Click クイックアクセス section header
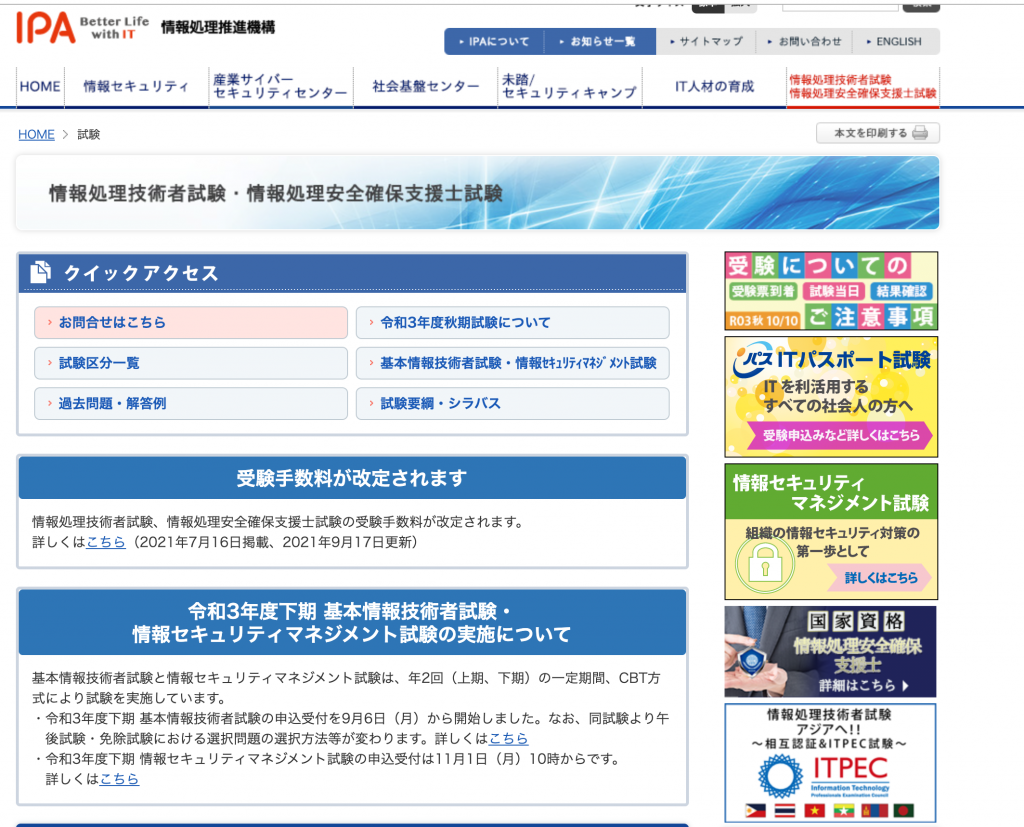 [x=353, y=273]
